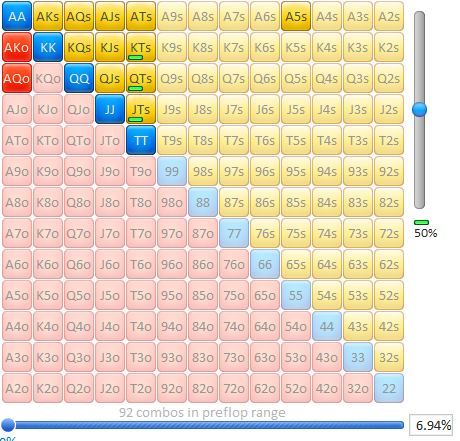This screenshot has height=441, width=460.
Task: Select the green 50% weight indicator
Action: coord(421,222)
